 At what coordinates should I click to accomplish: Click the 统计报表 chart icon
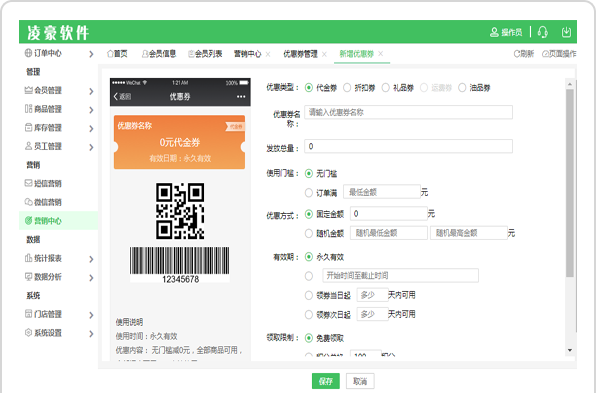point(29,258)
